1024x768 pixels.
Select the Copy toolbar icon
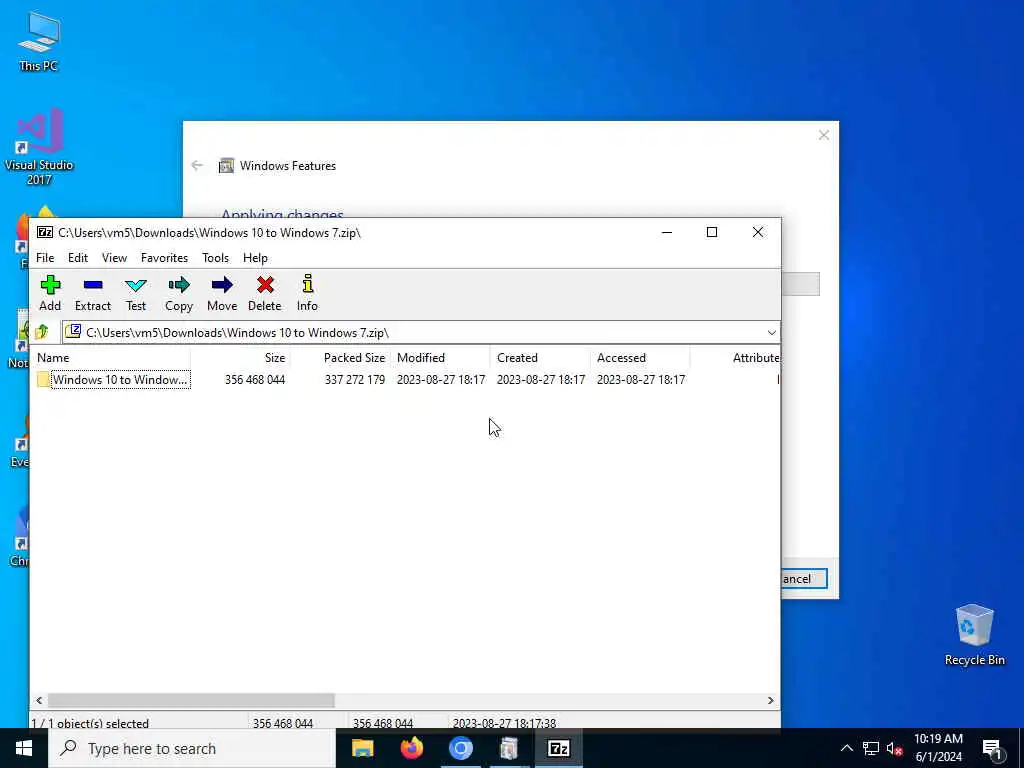coord(178,285)
